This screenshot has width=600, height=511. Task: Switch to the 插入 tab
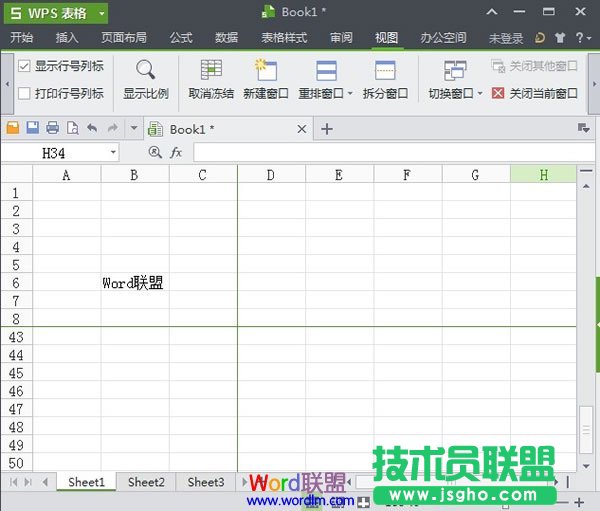pos(67,38)
